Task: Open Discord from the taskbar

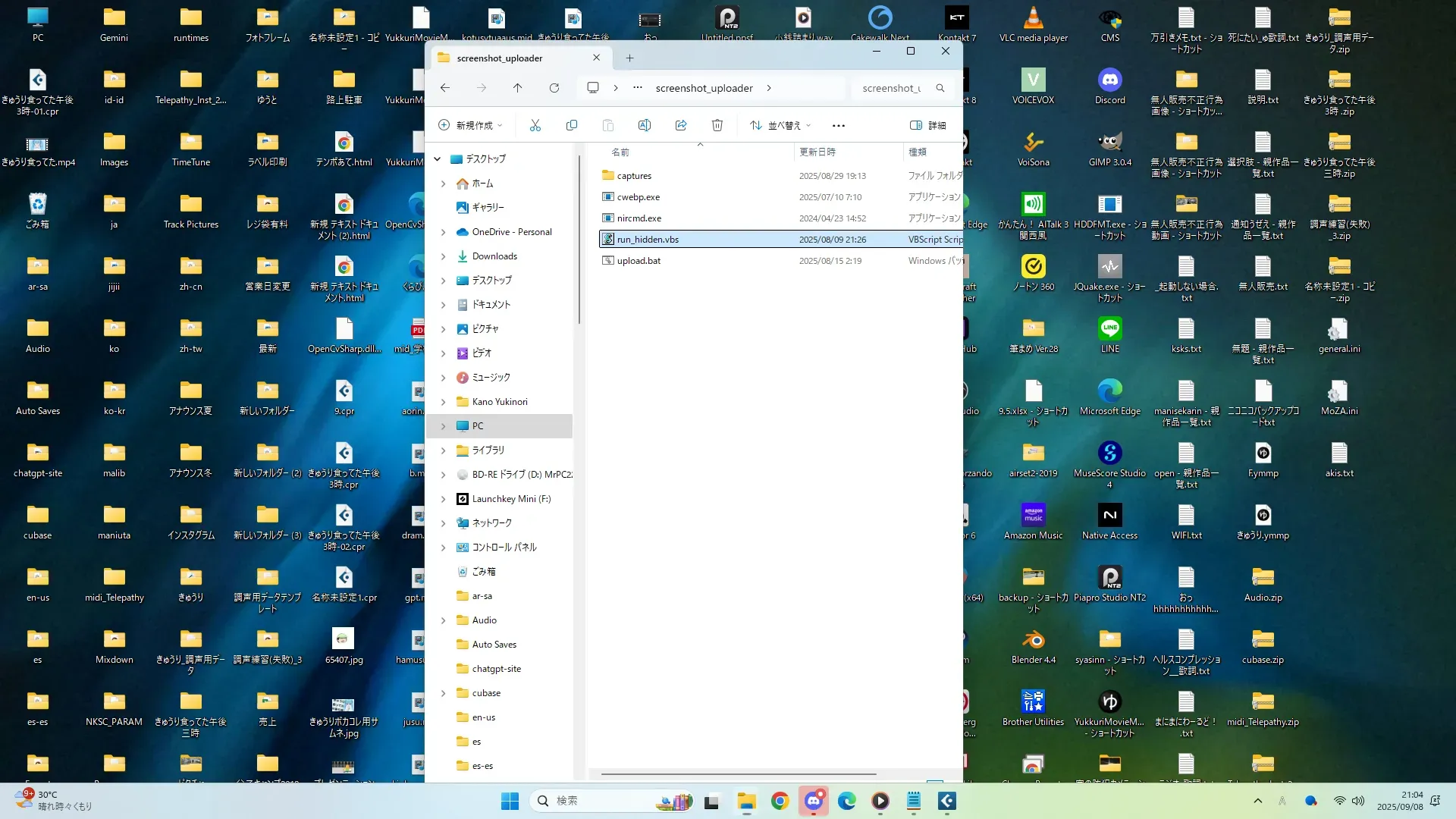Action: coord(814,801)
